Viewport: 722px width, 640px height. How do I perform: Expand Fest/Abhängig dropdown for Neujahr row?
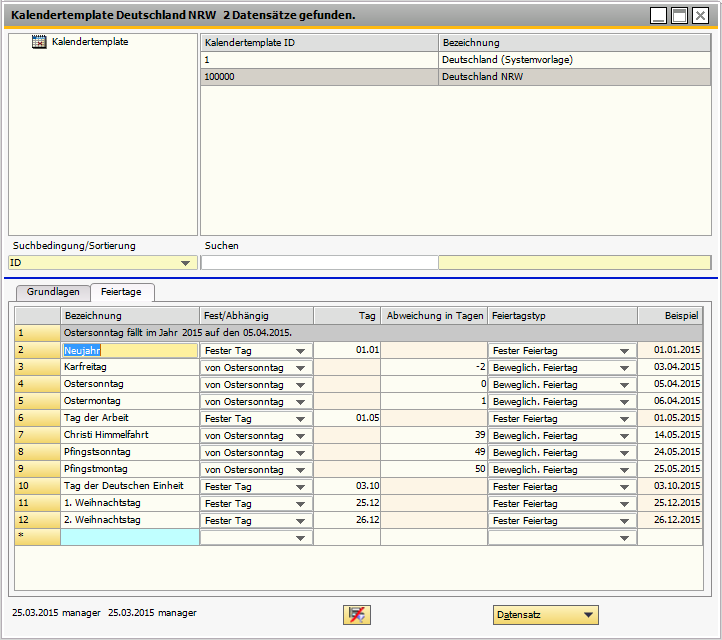click(301, 351)
